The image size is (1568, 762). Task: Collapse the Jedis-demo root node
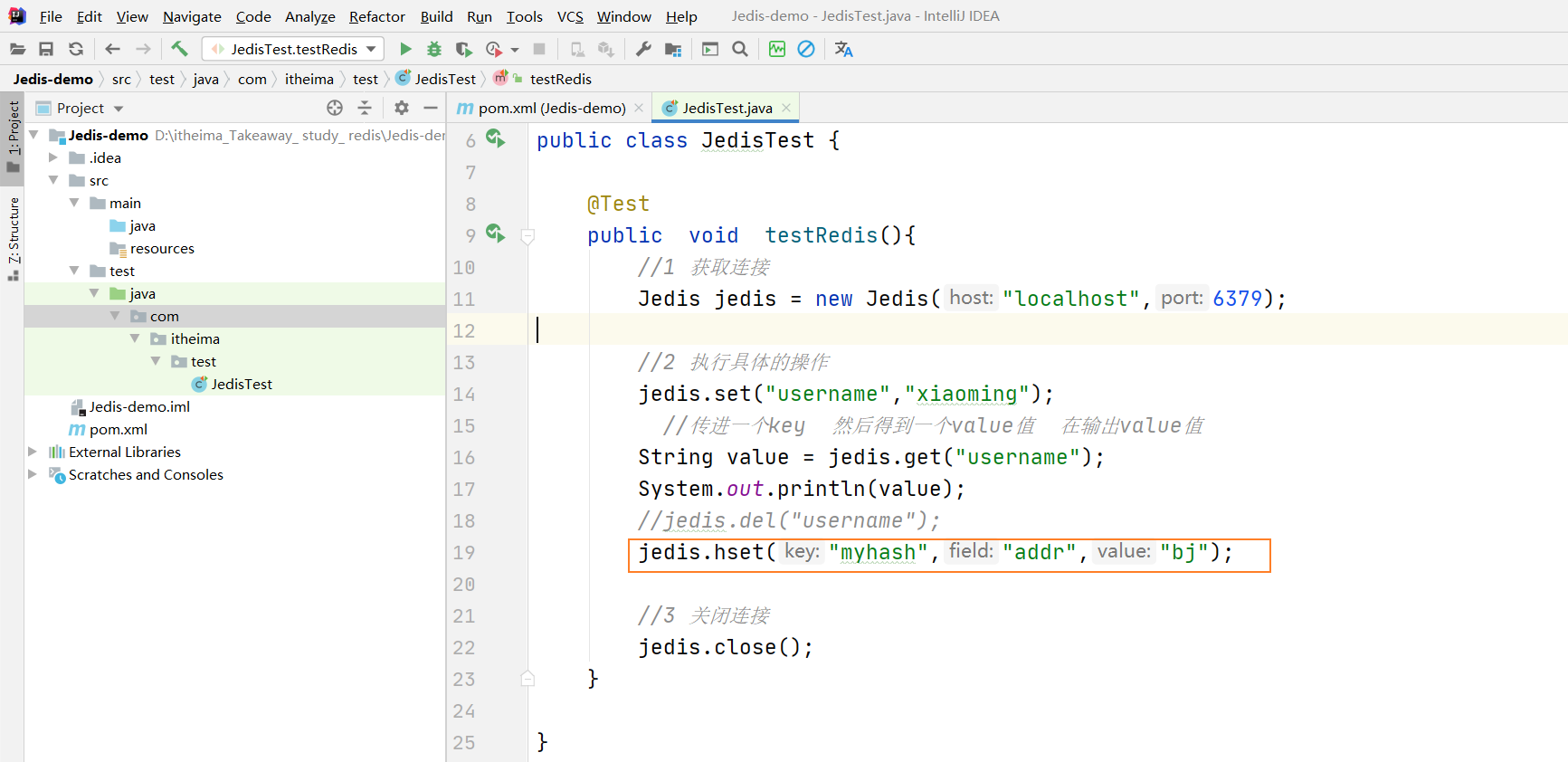click(x=33, y=135)
